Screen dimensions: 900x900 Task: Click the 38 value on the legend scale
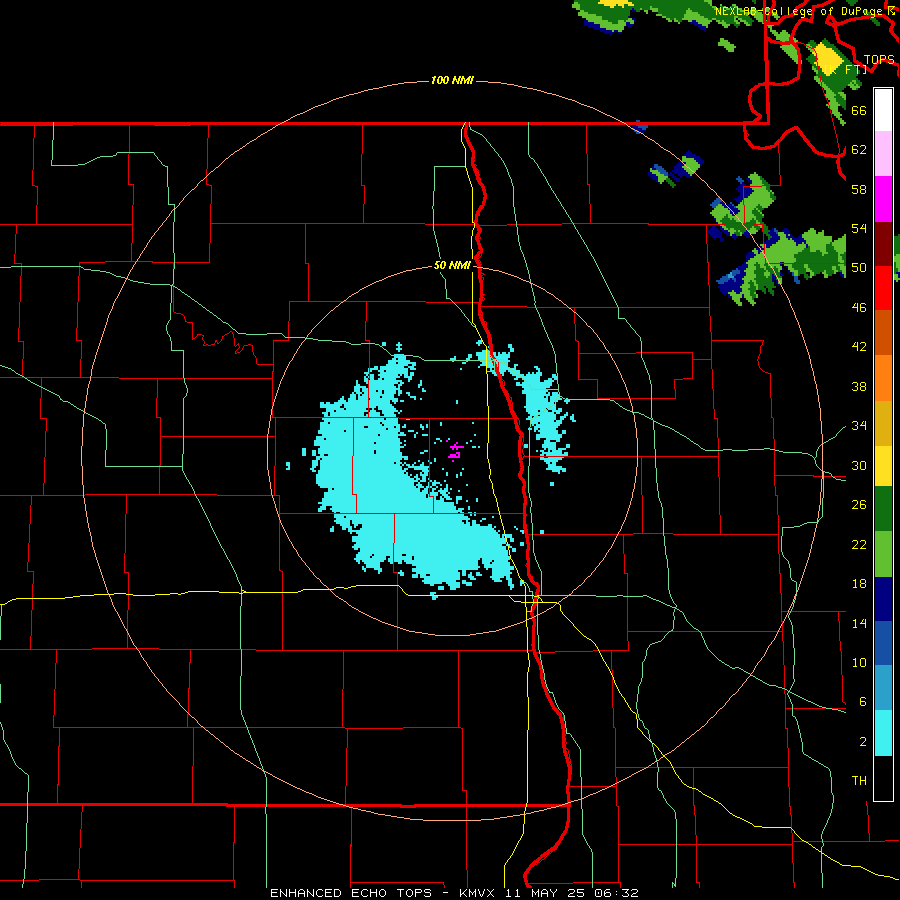click(x=859, y=386)
